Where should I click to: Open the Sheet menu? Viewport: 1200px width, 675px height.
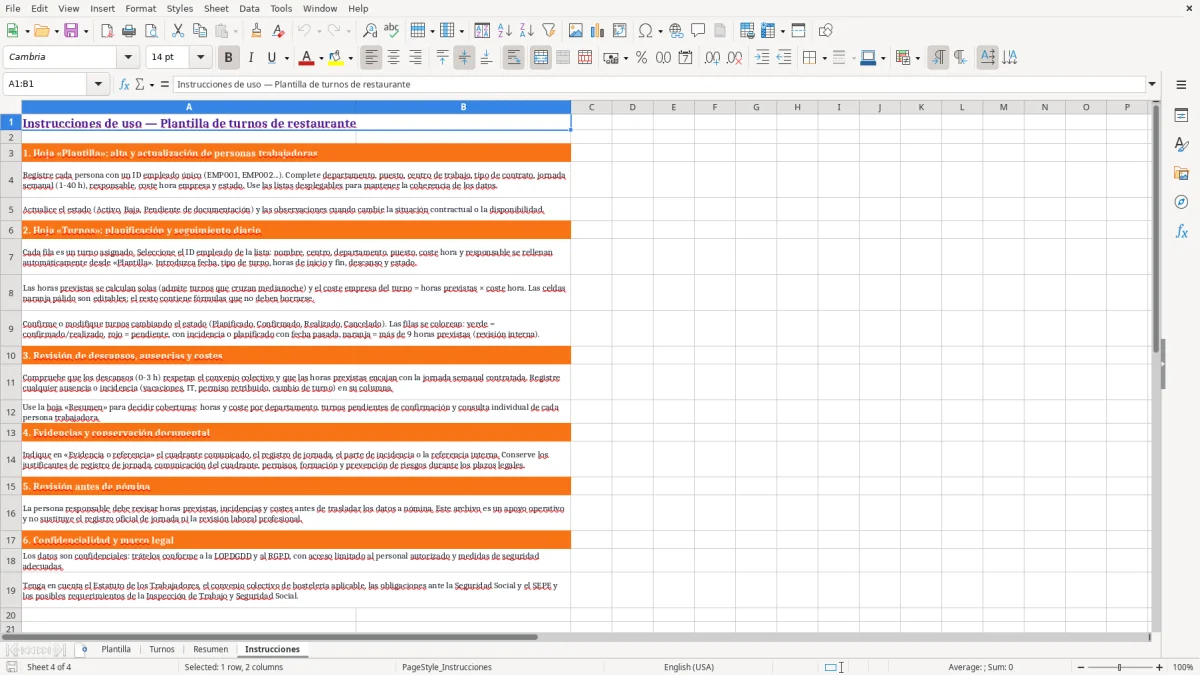pos(216,8)
